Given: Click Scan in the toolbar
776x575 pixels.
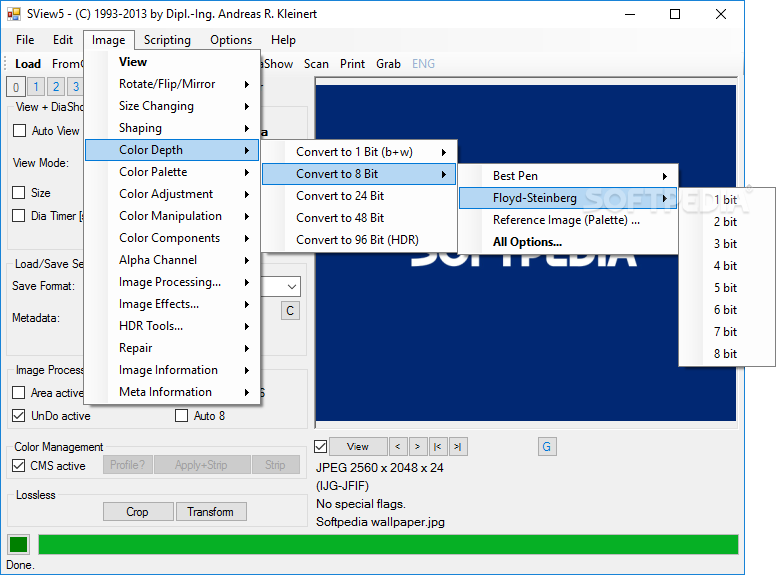Looking at the screenshot, I should [316, 64].
